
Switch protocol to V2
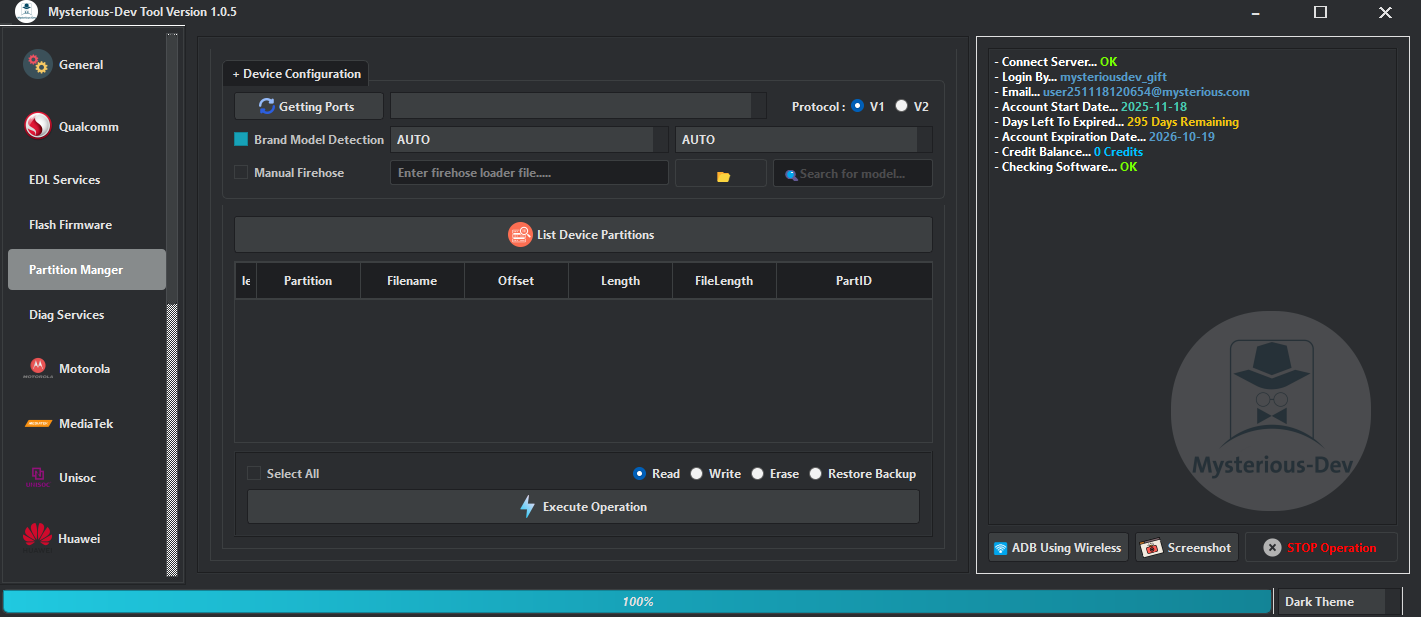pos(901,105)
